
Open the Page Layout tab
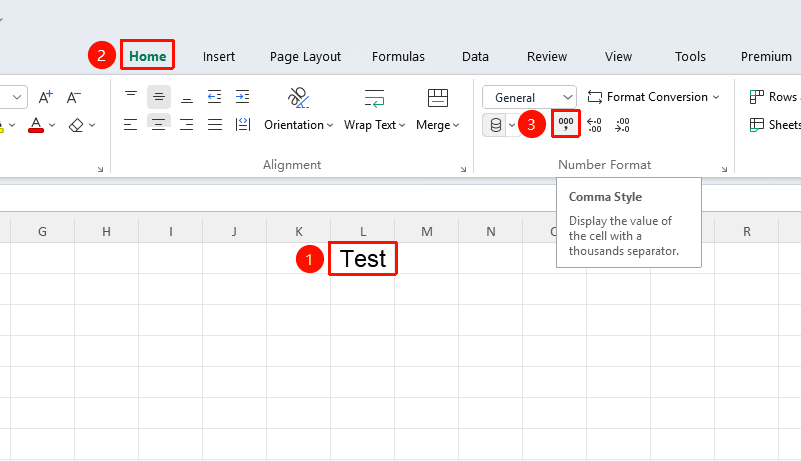305,57
